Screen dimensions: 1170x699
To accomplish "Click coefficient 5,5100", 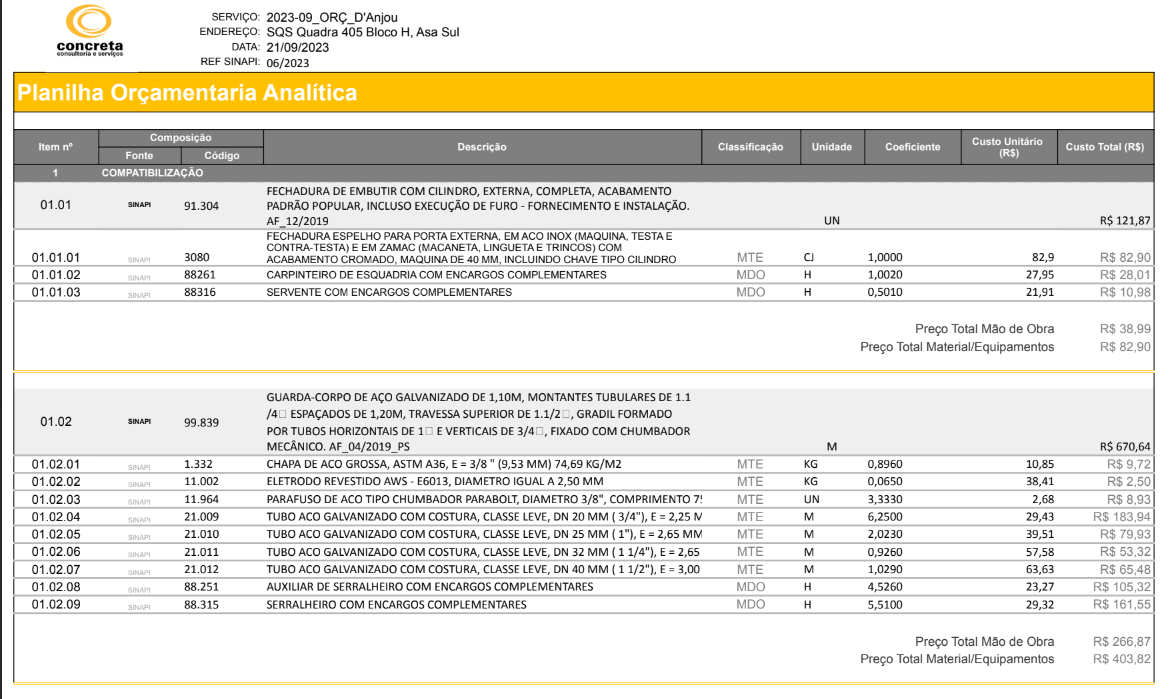I will tap(885, 605).
